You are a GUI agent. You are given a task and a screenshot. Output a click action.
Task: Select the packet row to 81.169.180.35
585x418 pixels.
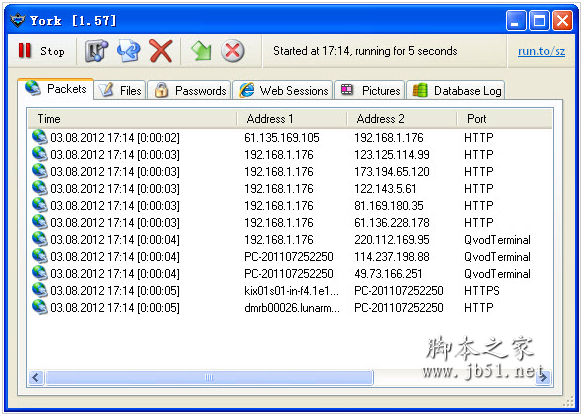(290, 205)
